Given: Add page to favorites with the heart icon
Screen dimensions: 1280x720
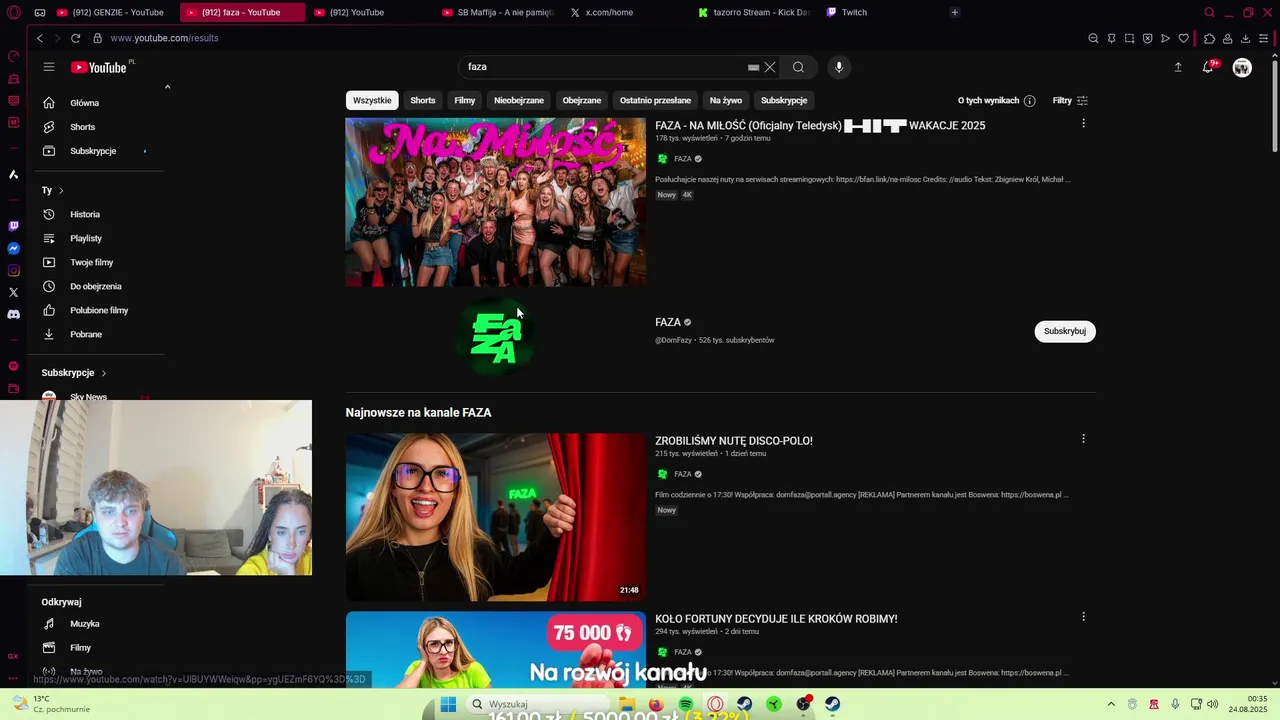Looking at the screenshot, I should 1184,38.
